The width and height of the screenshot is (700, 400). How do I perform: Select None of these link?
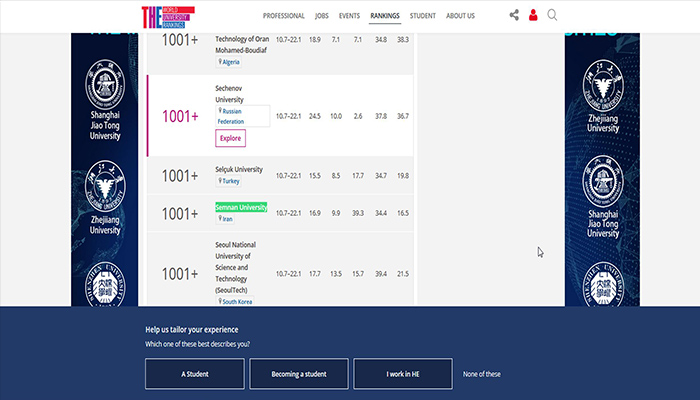[x=481, y=374]
